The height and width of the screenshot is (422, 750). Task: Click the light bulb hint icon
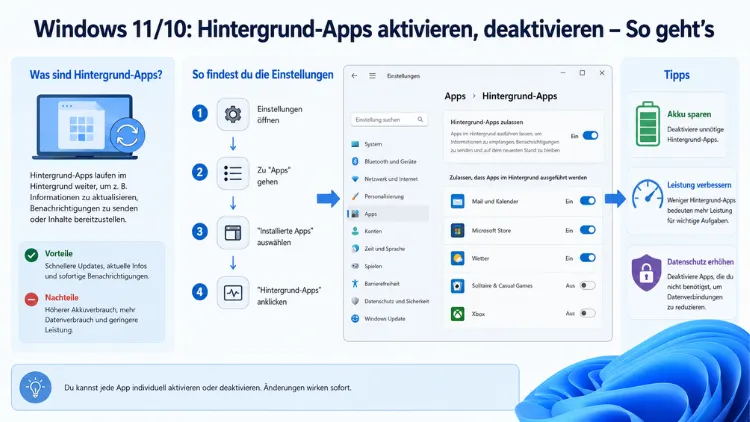tap(35, 387)
